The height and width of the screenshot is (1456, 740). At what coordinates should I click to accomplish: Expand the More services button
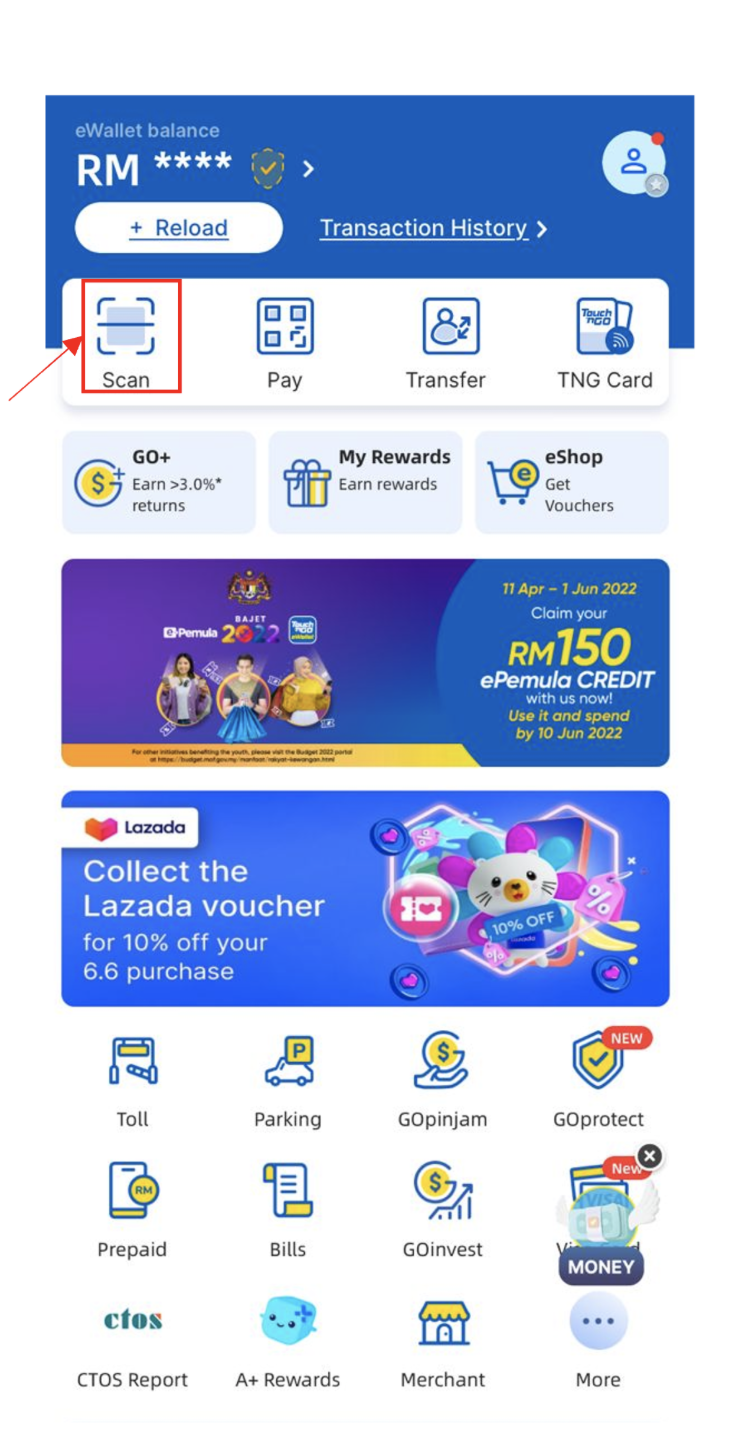(x=598, y=1321)
